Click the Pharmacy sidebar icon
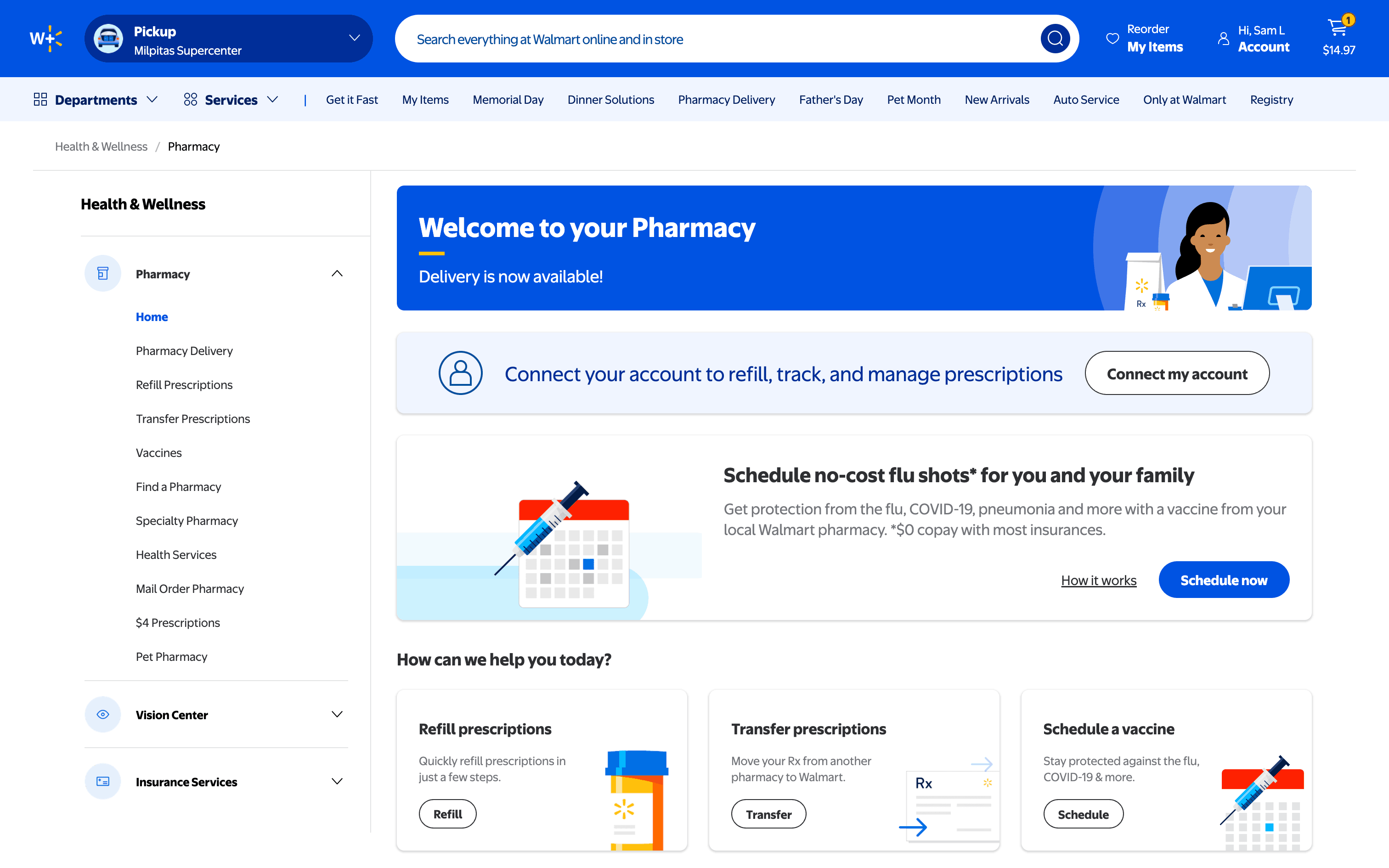The image size is (1389, 868). pos(103,273)
